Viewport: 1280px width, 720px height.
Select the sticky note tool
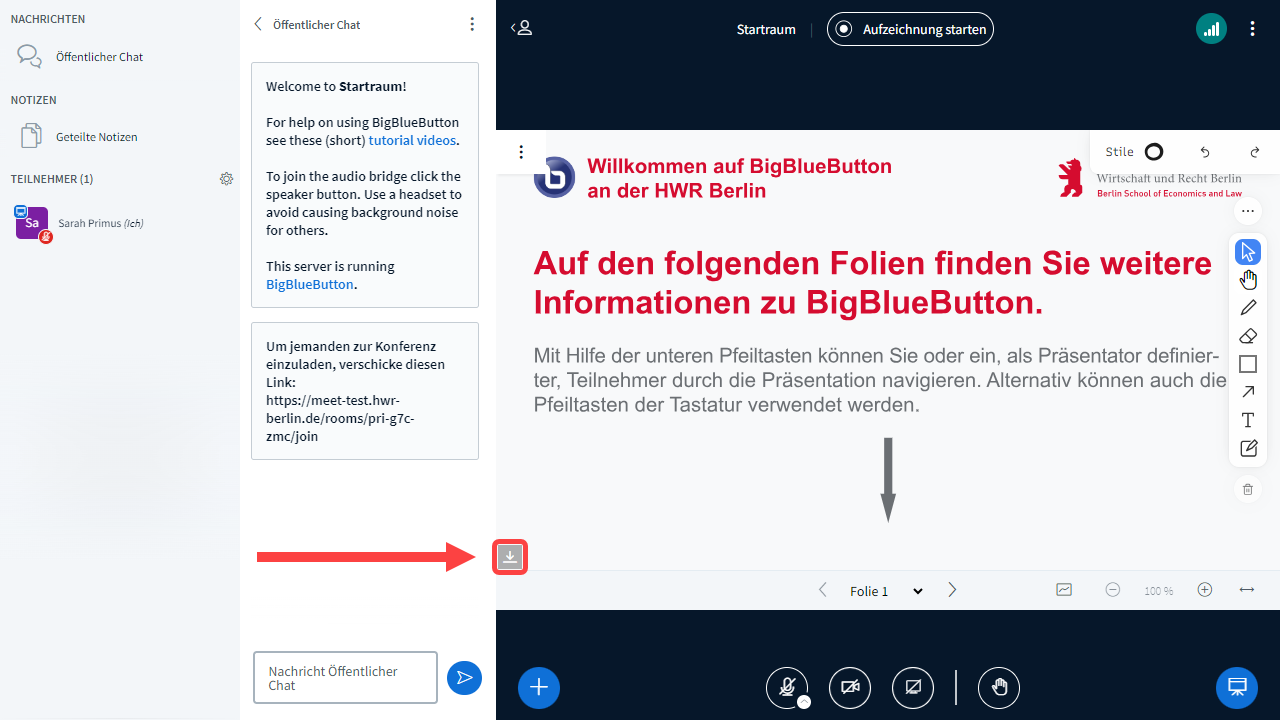(1248, 448)
